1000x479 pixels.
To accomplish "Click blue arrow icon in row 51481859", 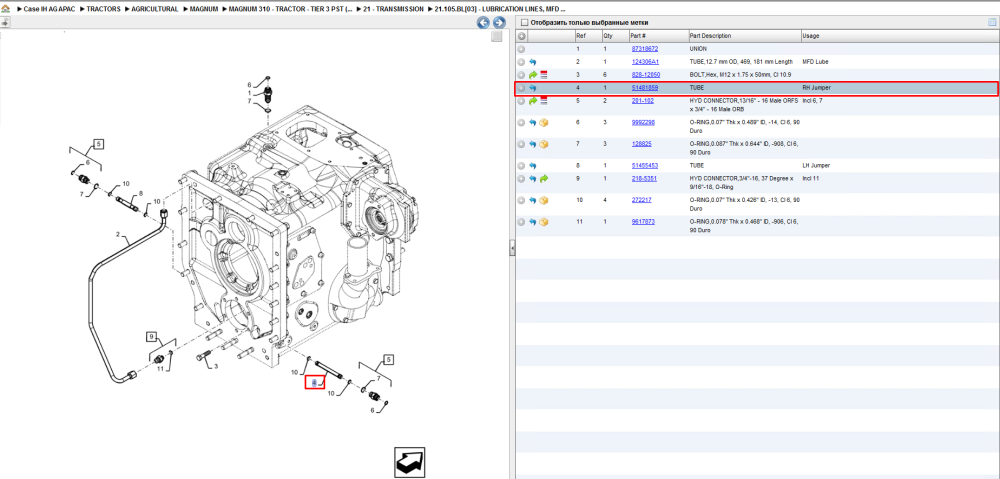I will 533,88.
